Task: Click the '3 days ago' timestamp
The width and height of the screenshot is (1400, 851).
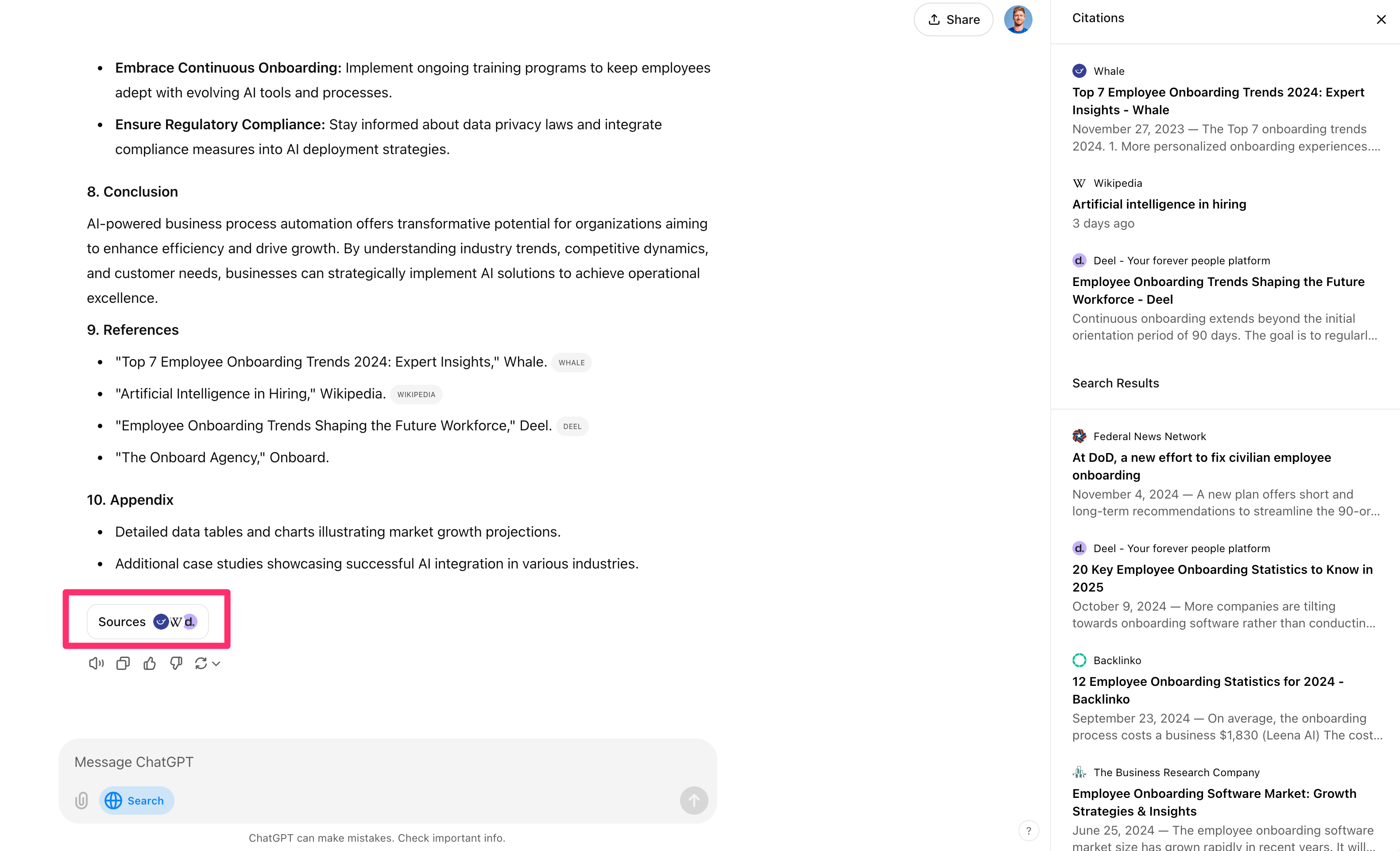Action: 1103,223
